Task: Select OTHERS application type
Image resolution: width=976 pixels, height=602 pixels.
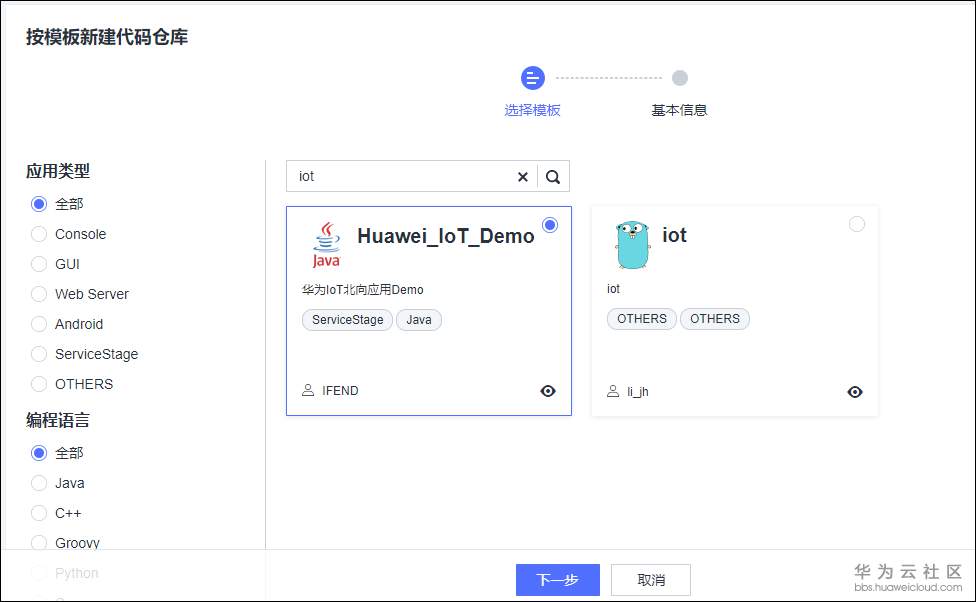Action: tap(39, 384)
